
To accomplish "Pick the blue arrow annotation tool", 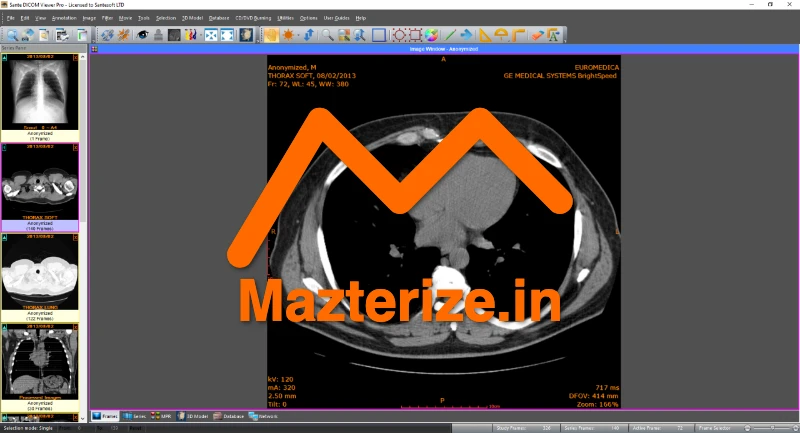I will click(x=466, y=35).
